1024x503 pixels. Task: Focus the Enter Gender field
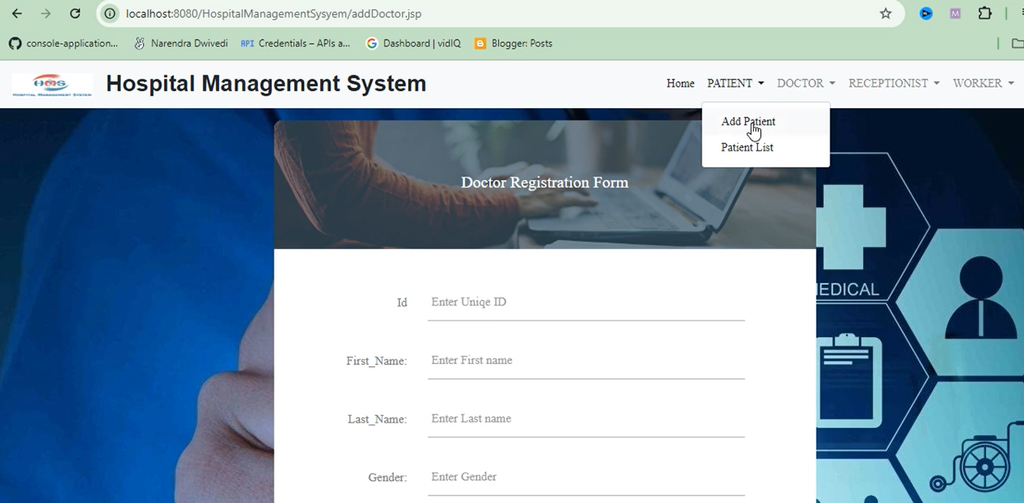586,477
